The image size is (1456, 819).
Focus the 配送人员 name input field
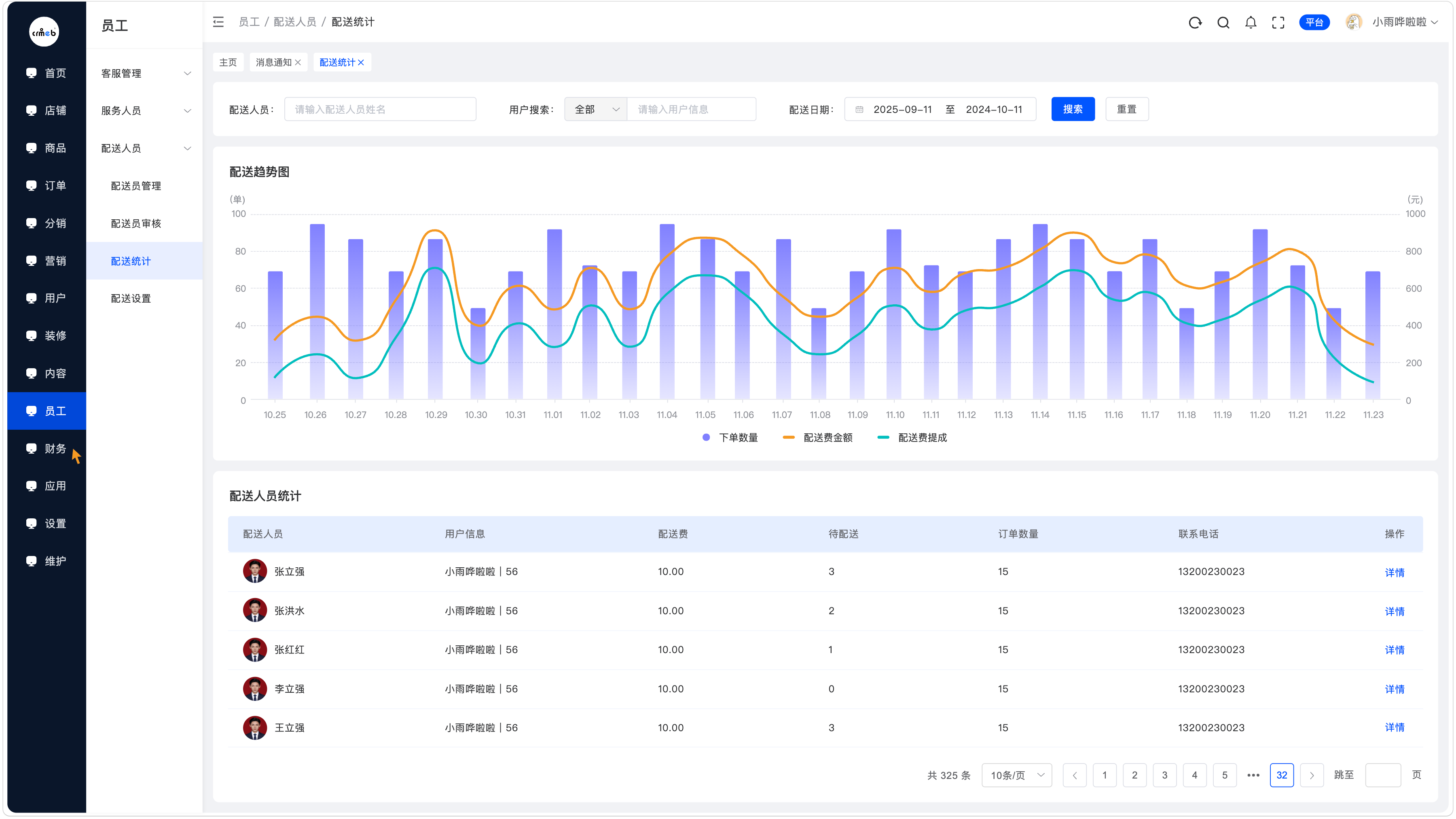pyautogui.click(x=381, y=109)
